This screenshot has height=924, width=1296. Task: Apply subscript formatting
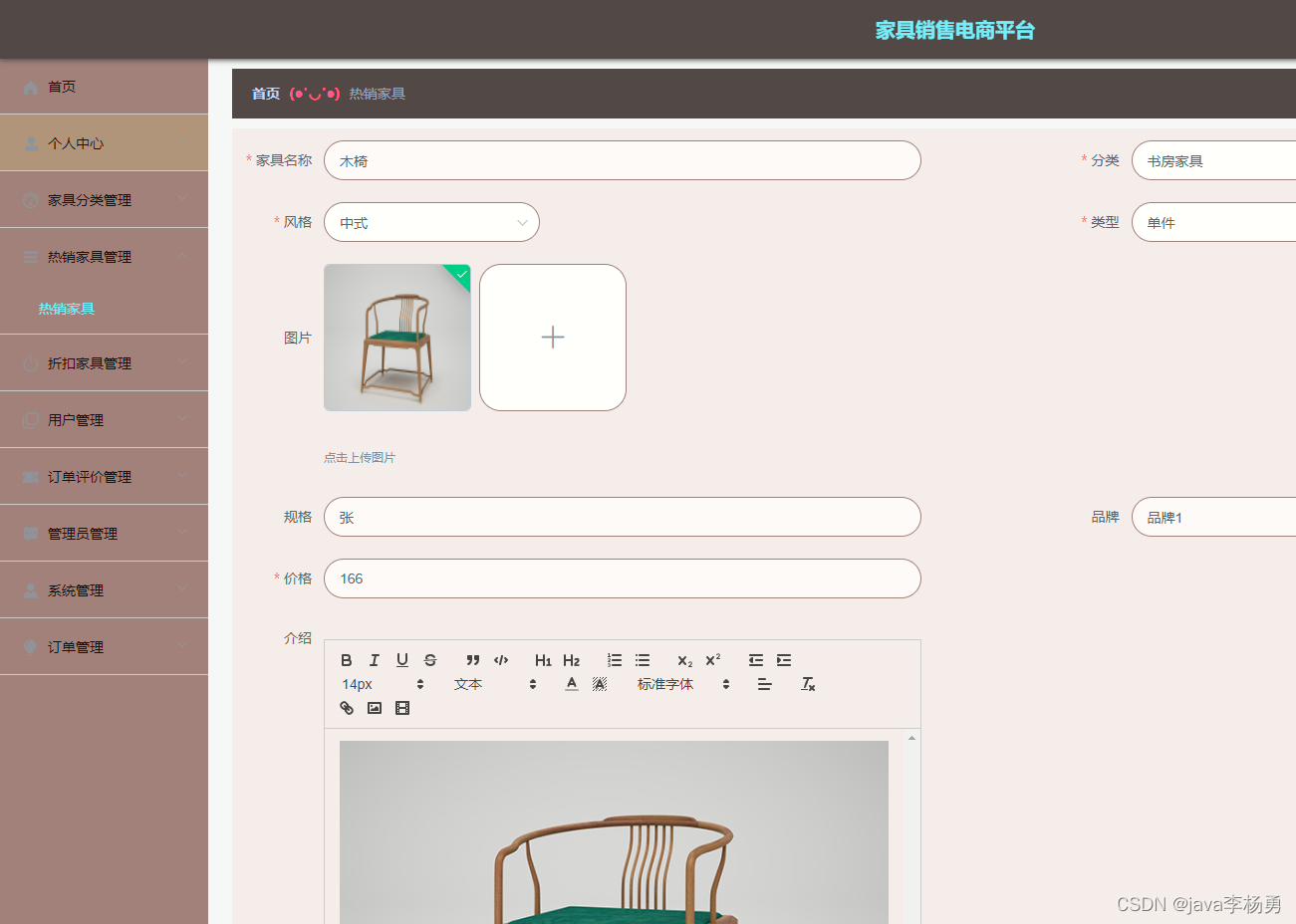(x=685, y=660)
